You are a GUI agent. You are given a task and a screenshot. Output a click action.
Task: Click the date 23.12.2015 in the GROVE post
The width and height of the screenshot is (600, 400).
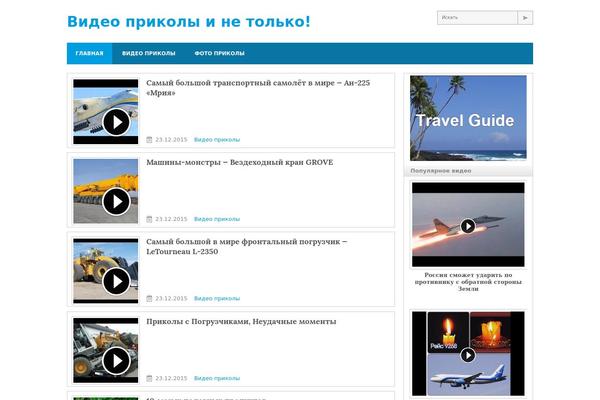coord(171,219)
